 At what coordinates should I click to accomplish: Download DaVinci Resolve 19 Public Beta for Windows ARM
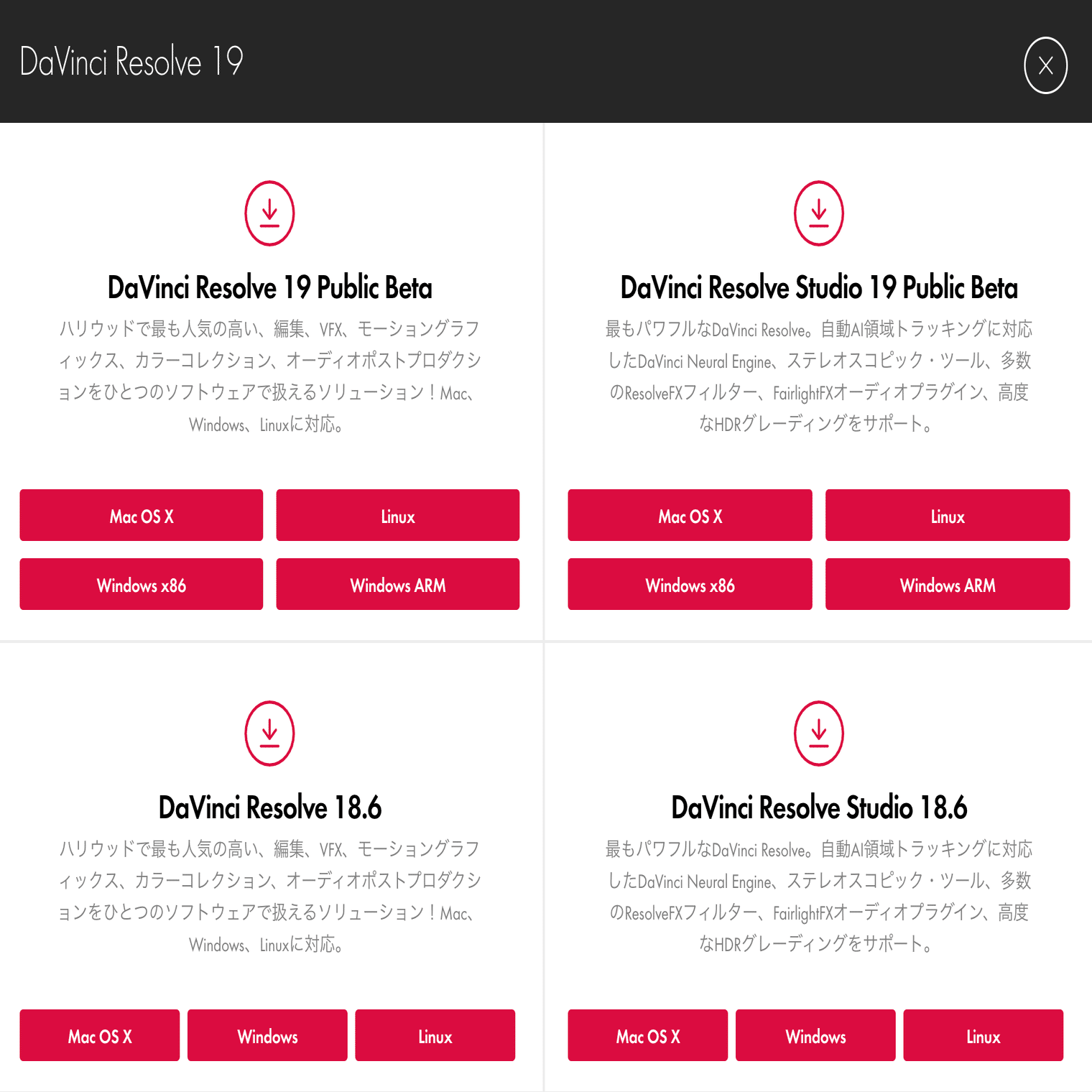click(x=397, y=584)
